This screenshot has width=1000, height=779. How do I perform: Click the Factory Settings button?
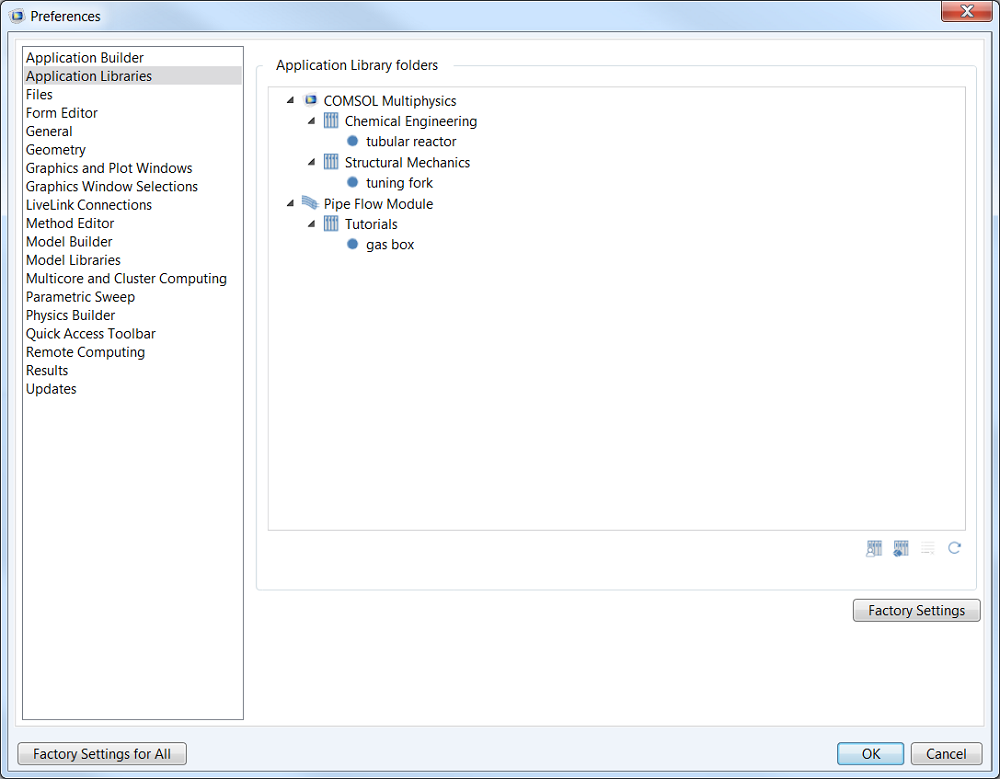[x=916, y=611]
